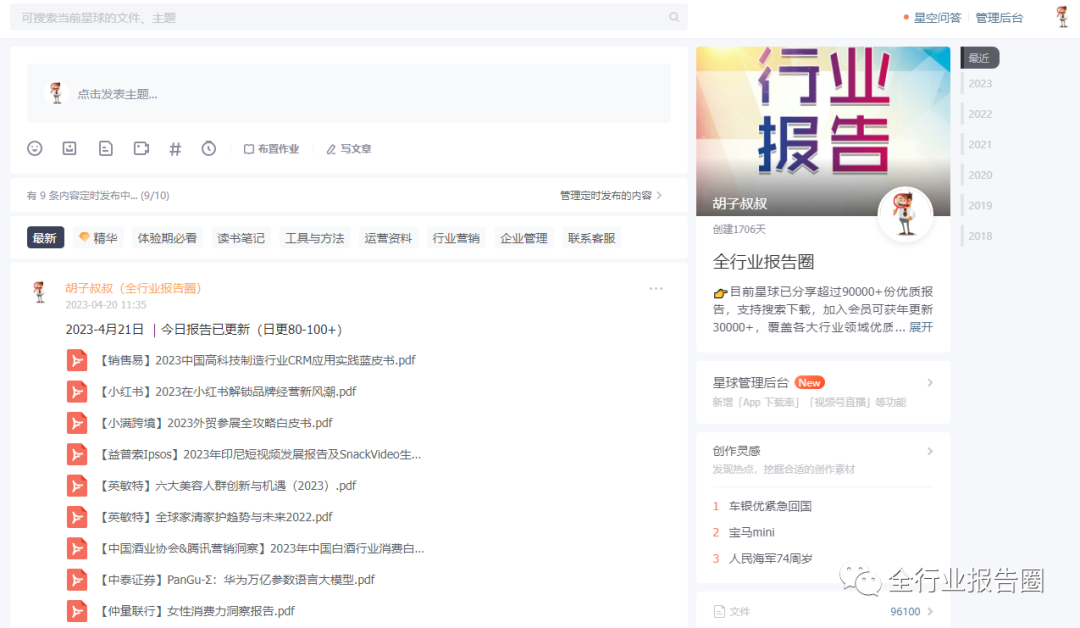Expand the 星球管理后台 row chevron
The width and height of the screenshot is (1080, 628).
coord(930,383)
